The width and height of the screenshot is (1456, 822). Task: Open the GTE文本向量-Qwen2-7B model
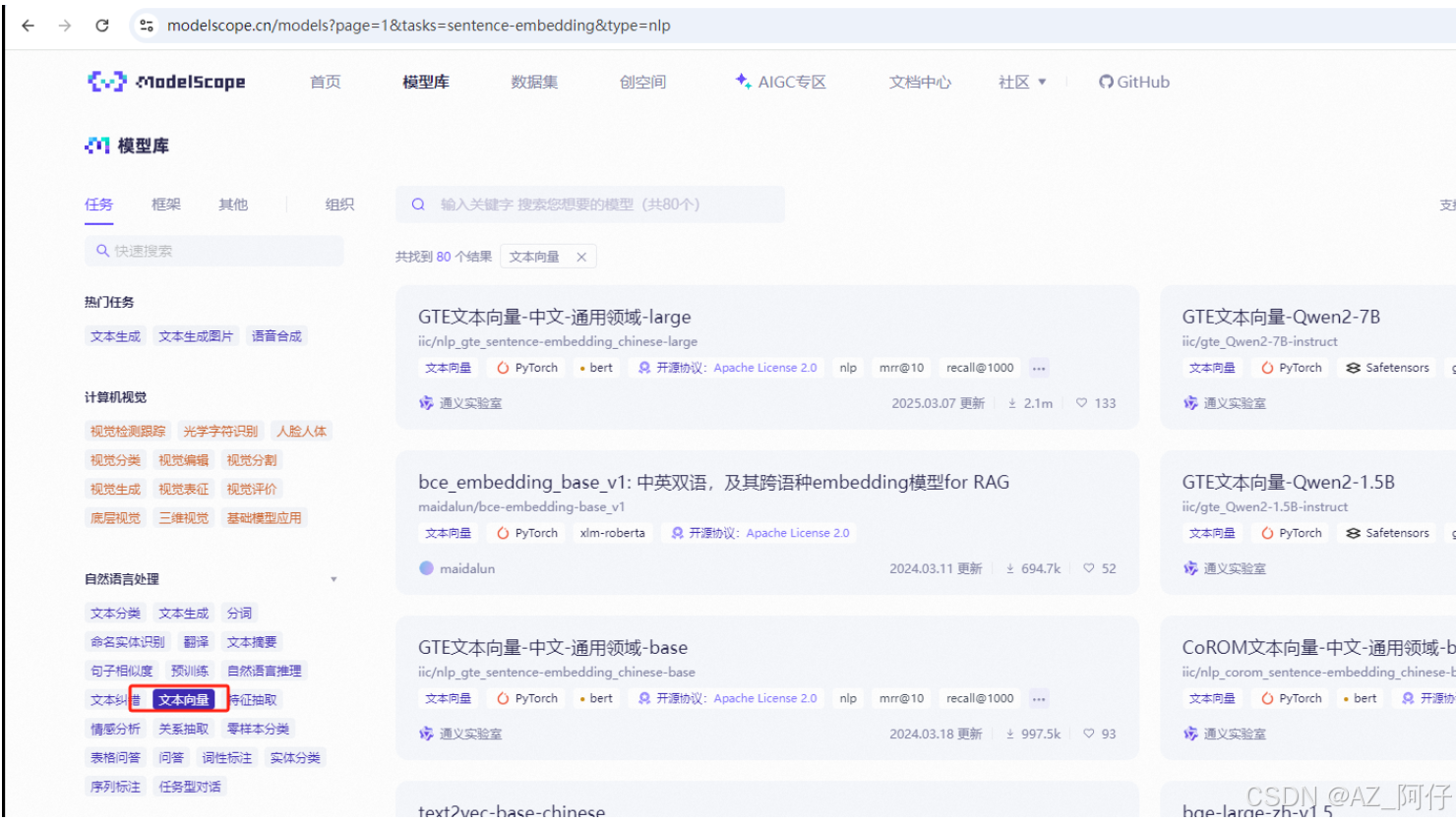click(x=1281, y=318)
